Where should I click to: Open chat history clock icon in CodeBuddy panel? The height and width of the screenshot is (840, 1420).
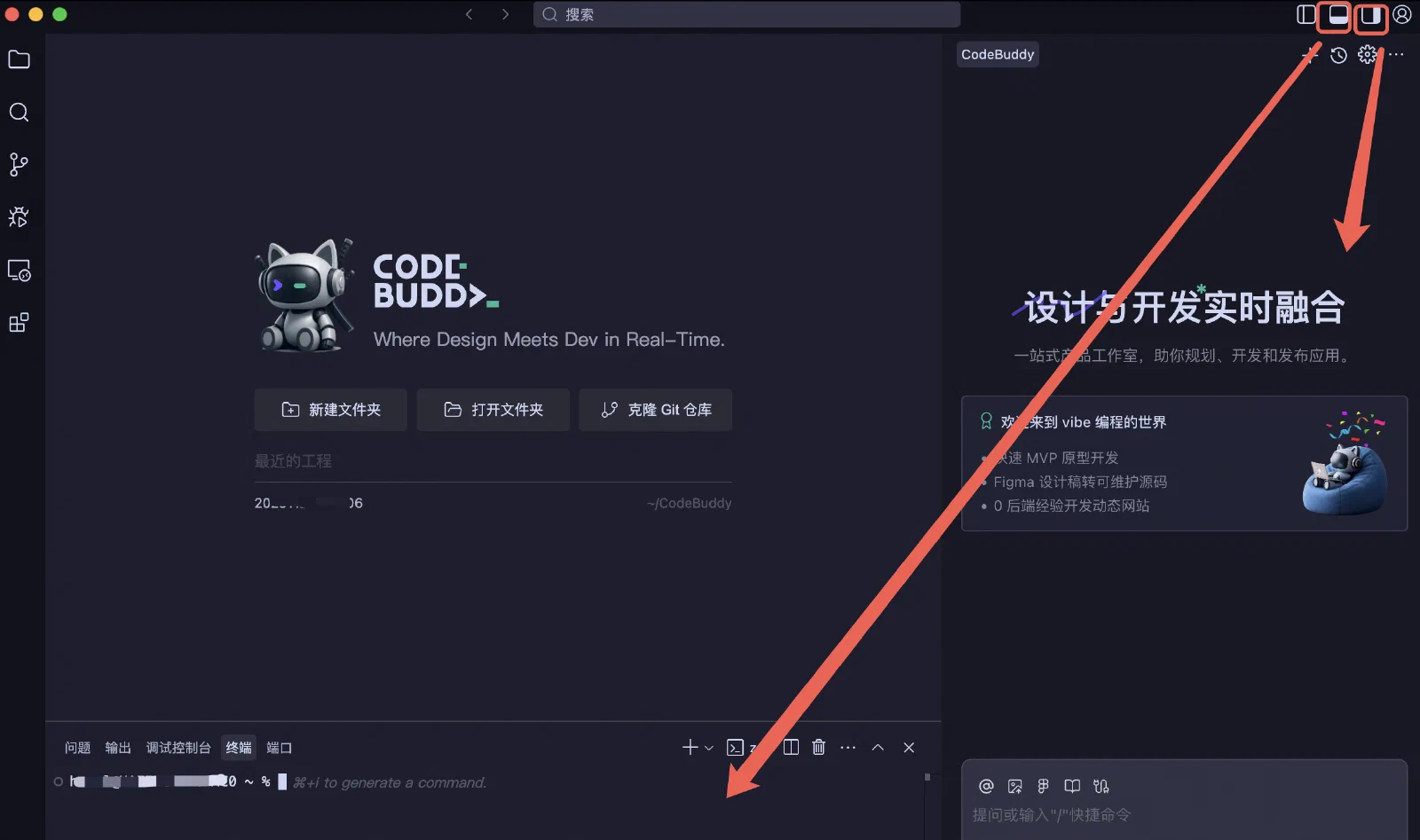1338,55
